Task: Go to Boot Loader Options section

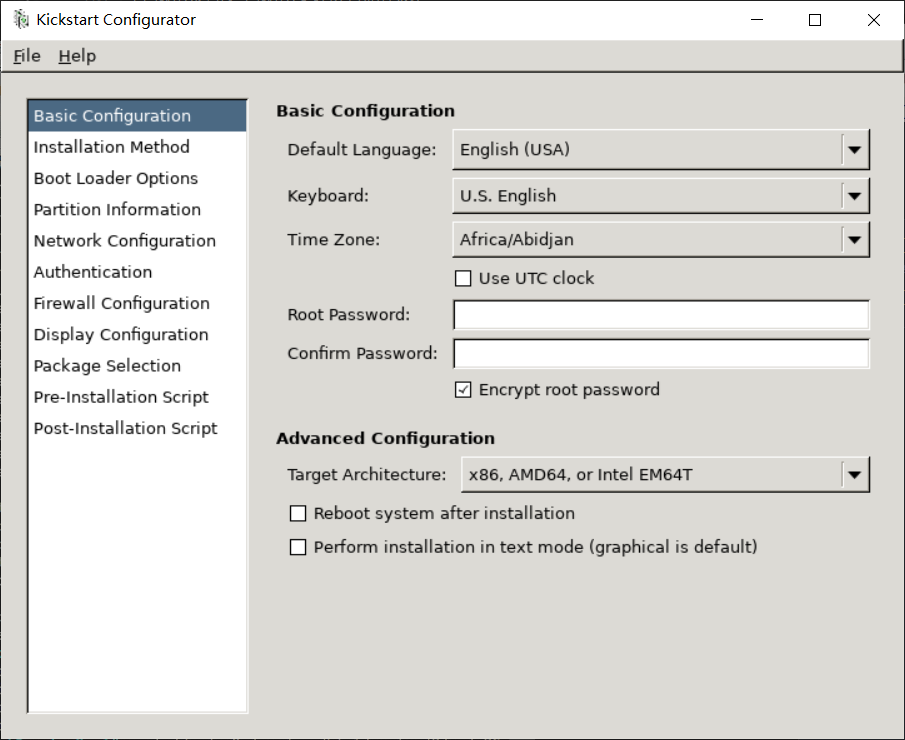Action: [116, 178]
